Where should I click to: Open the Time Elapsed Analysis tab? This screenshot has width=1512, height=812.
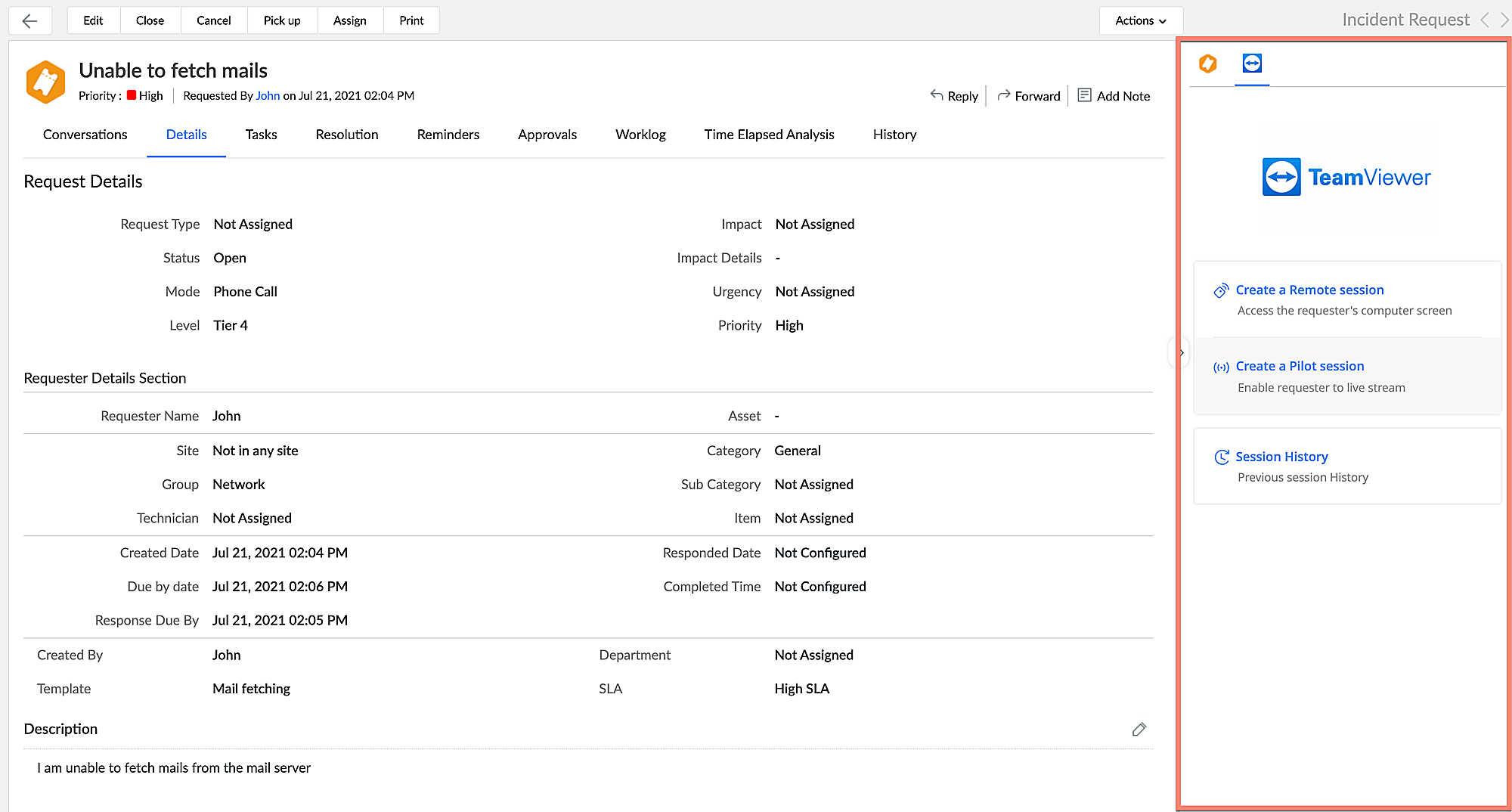[769, 135]
